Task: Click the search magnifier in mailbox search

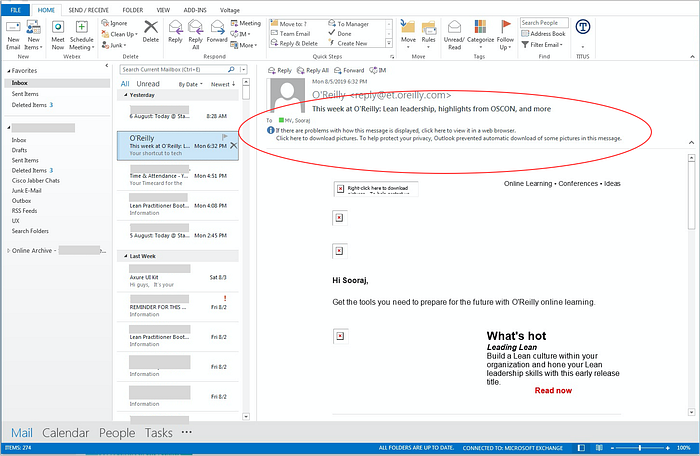Action: (231, 70)
